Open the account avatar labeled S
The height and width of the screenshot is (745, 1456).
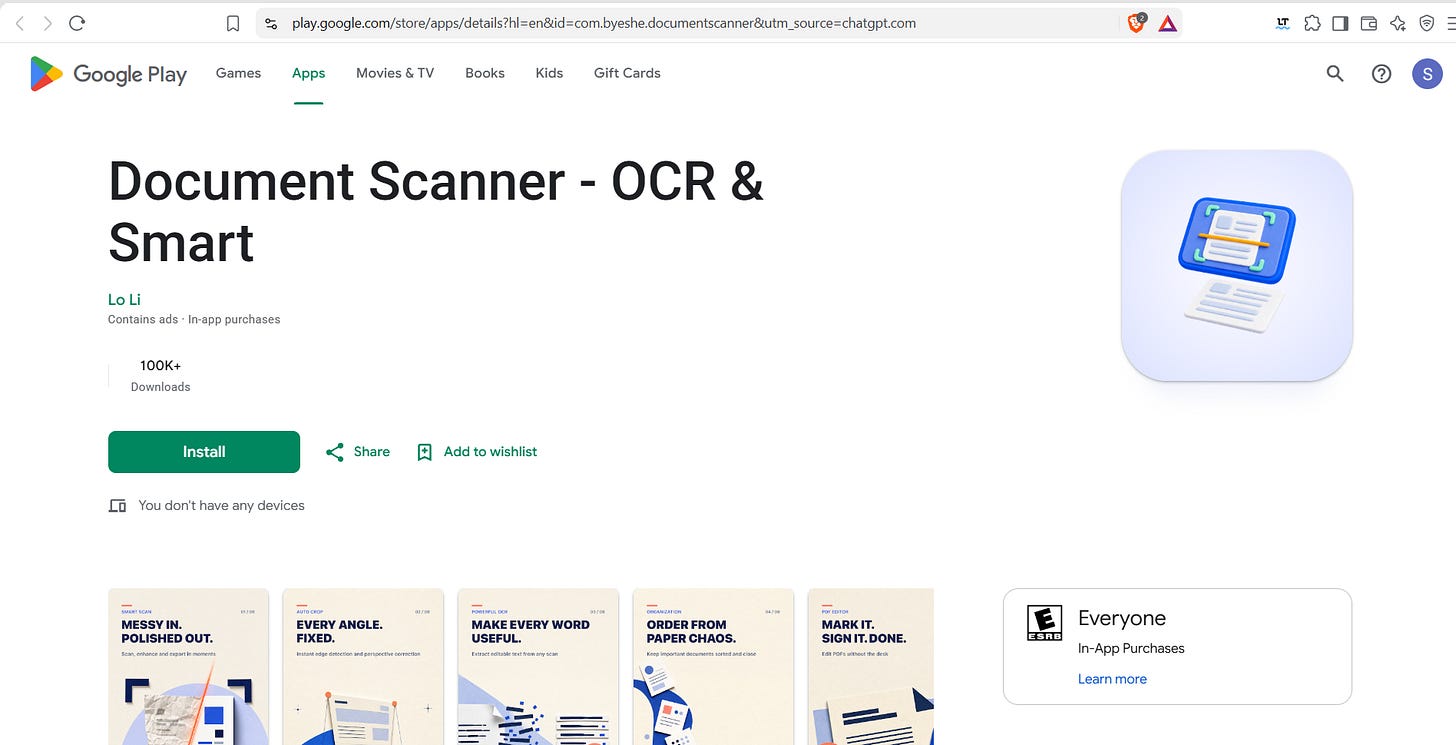[x=1427, y=73]
